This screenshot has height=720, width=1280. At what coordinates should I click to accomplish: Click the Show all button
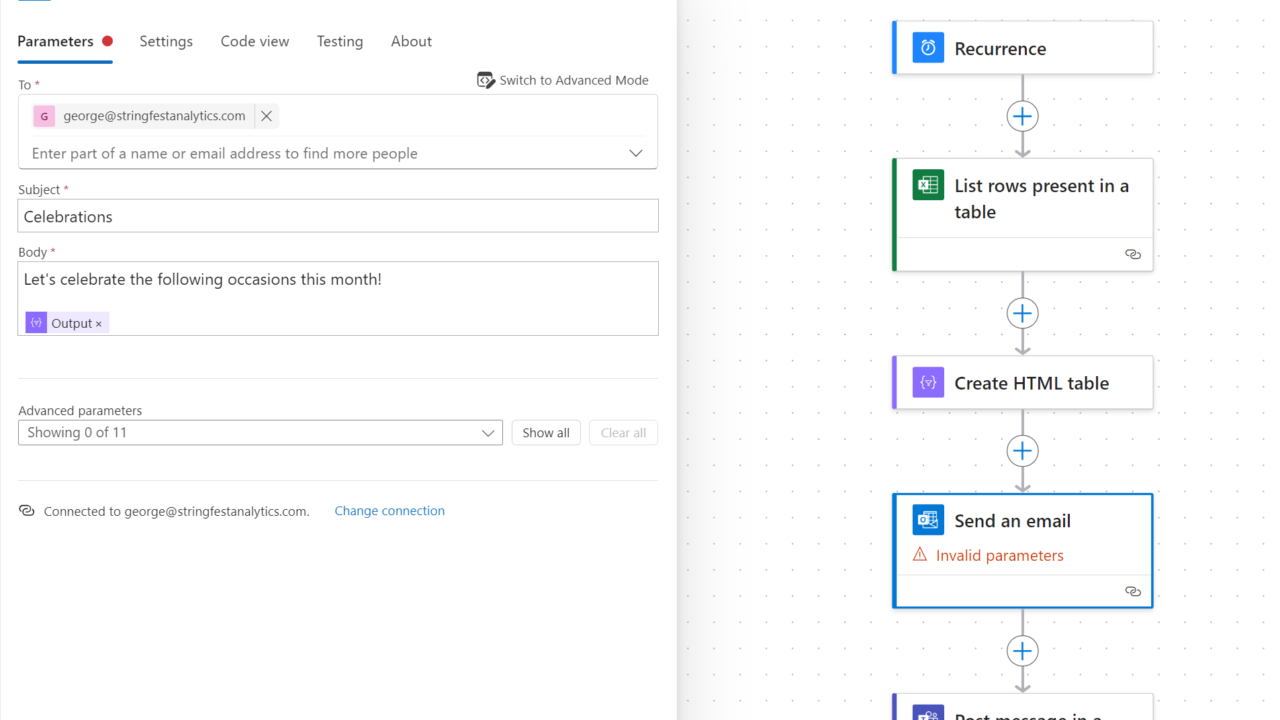click(546, 433)
